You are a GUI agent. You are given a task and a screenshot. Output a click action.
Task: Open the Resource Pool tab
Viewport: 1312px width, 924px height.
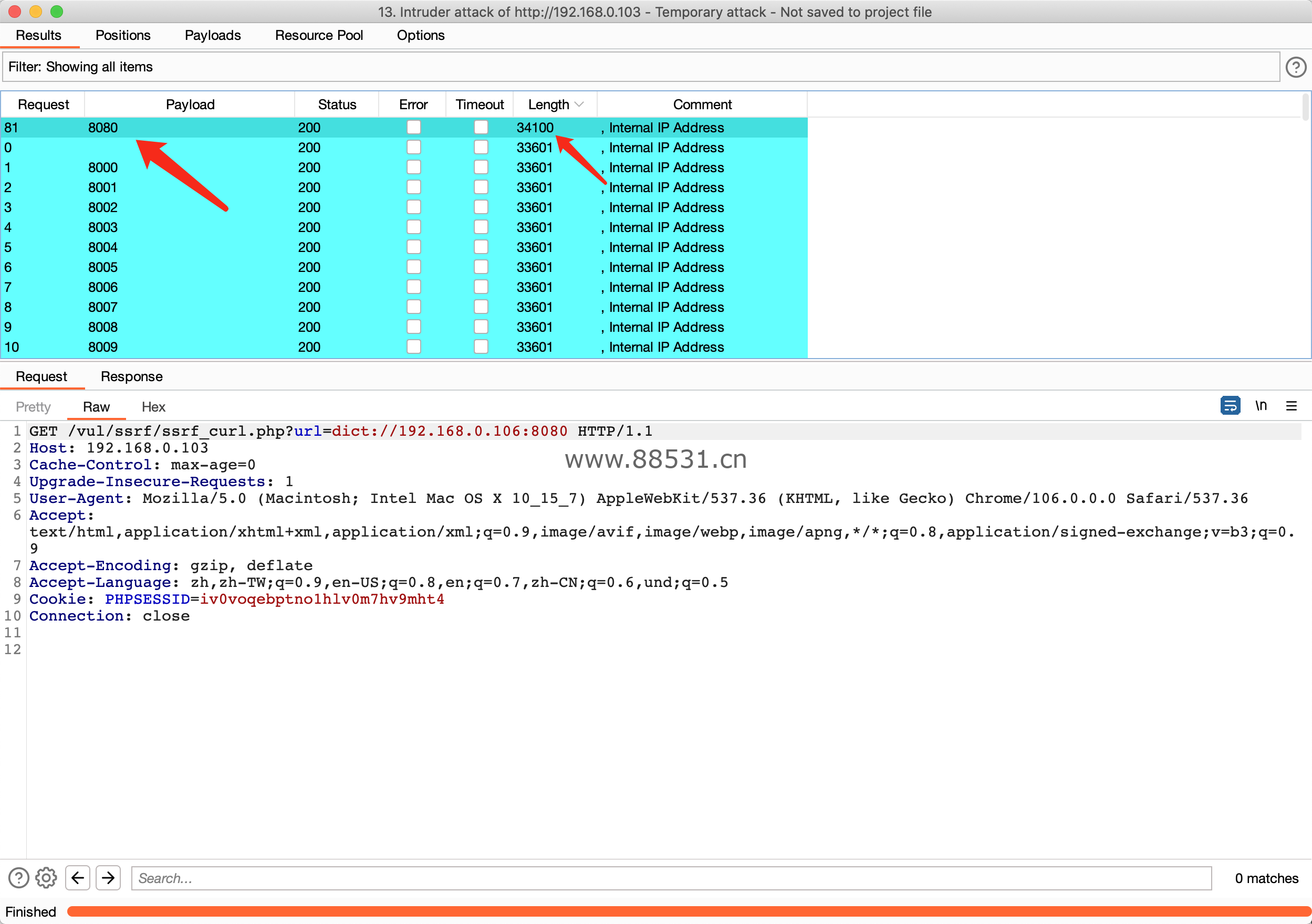pyautogui.click(x=319, y=35)
